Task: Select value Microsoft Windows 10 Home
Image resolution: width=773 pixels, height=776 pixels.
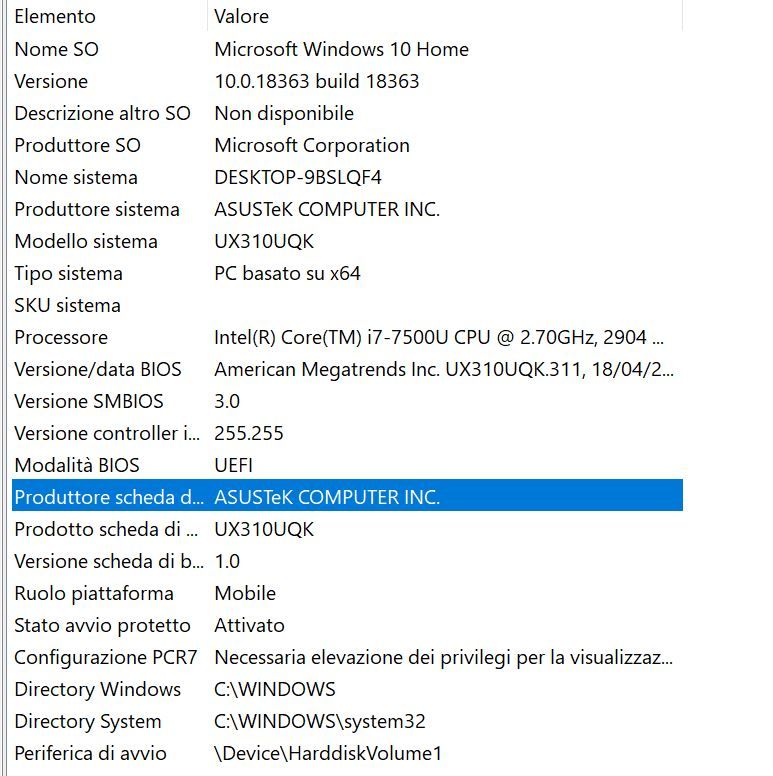Action: [341, 49]
